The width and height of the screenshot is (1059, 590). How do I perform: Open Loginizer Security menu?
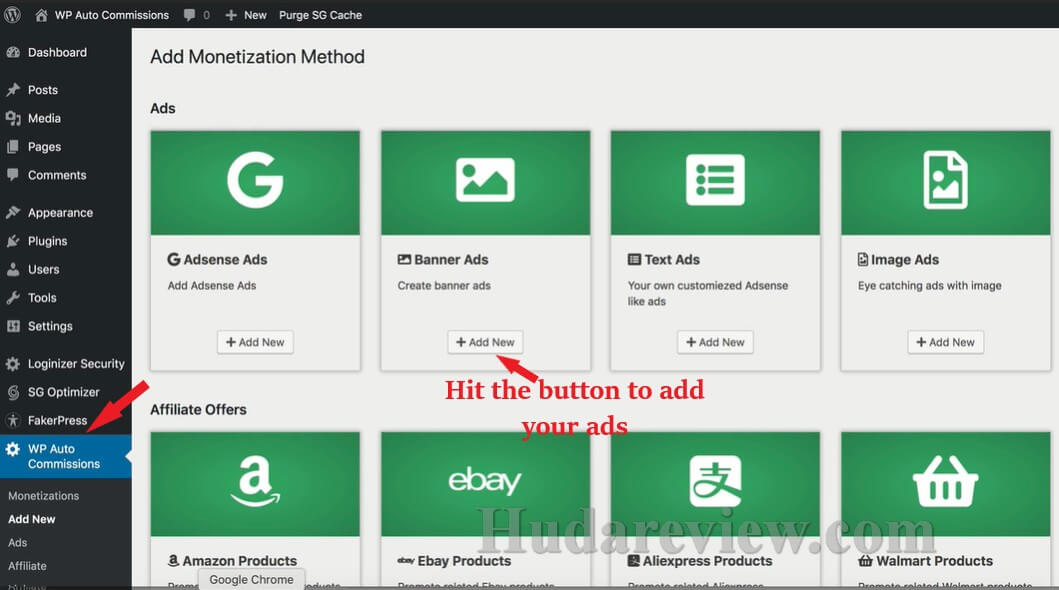pos(66,364)
